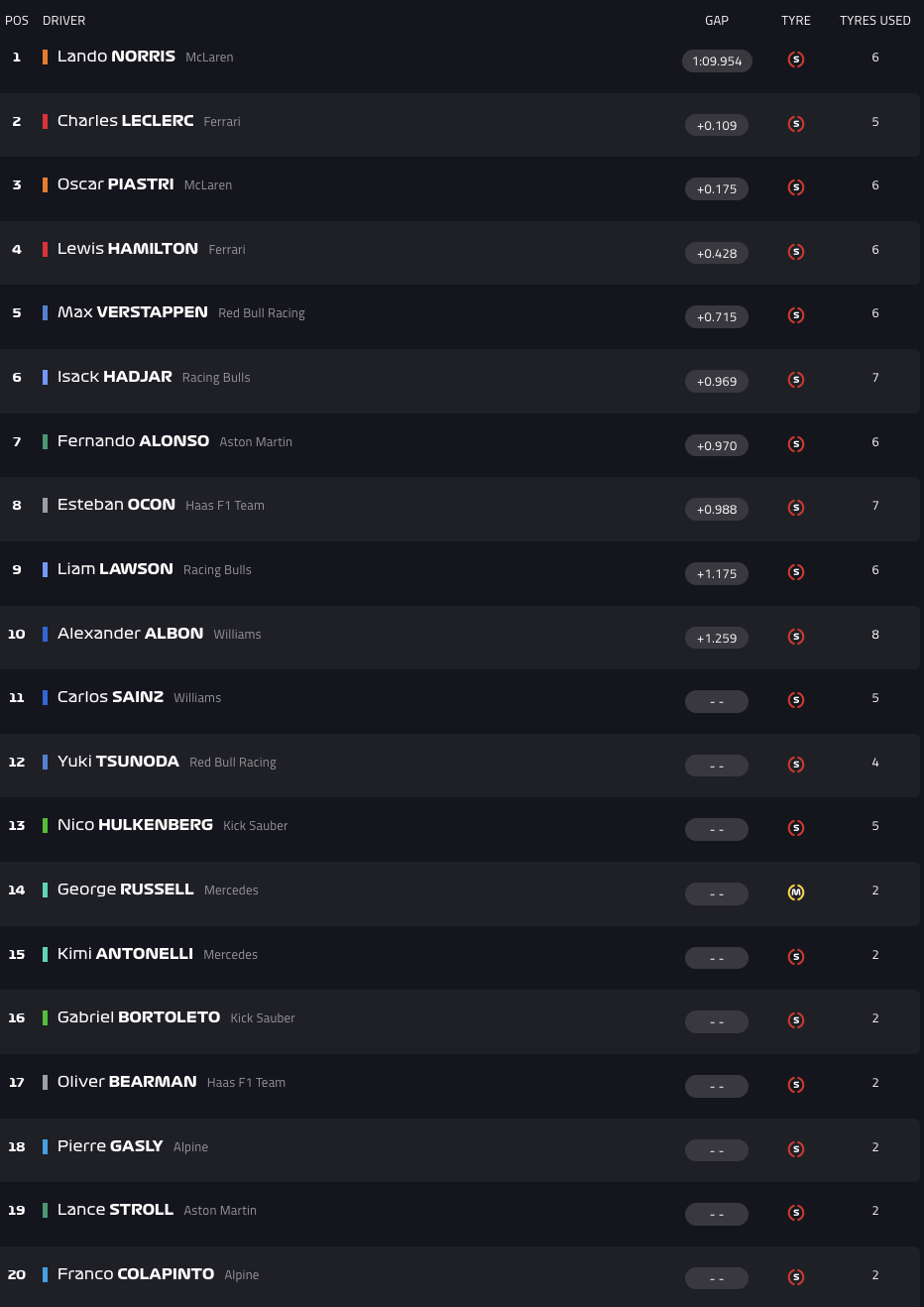Click the +0.109 gap badge for Leclerc

717,126
